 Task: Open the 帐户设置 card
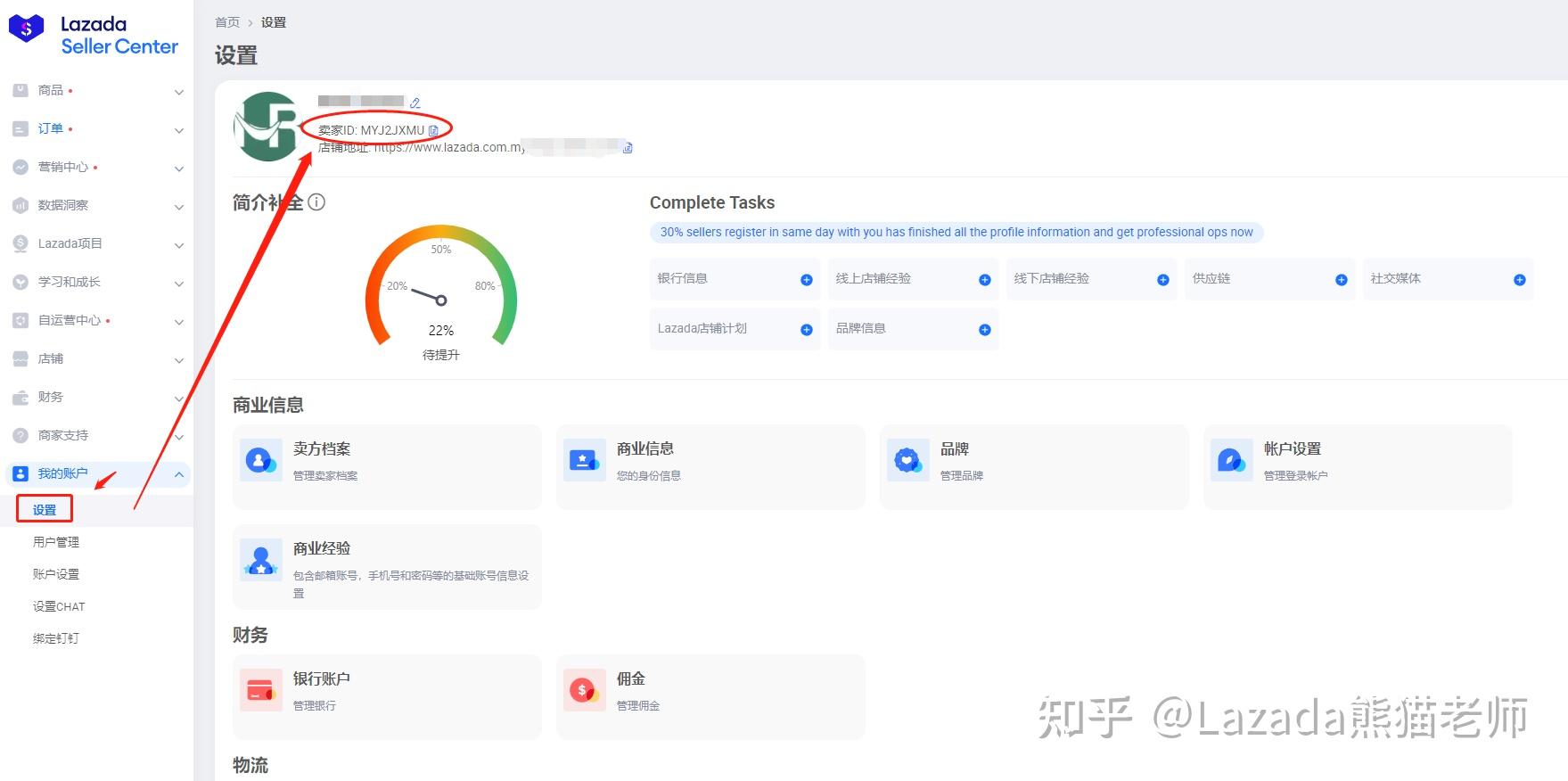1357,467
